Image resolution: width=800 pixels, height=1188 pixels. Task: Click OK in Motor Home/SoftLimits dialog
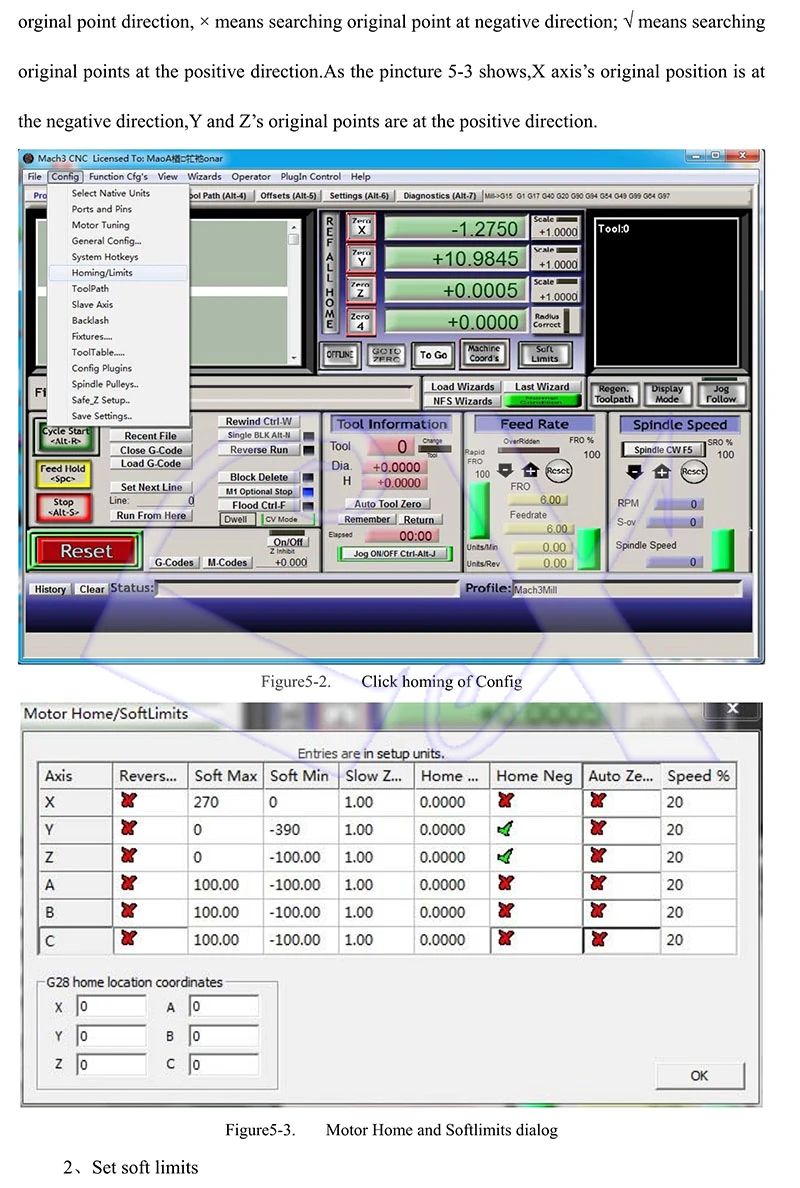coord(699,1076)
